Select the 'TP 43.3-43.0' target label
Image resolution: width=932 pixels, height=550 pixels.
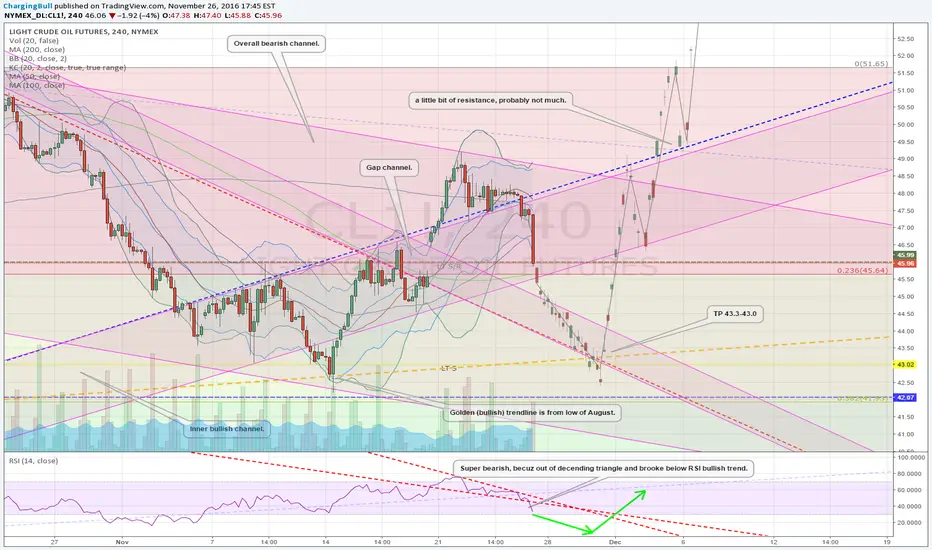point(735,313)
